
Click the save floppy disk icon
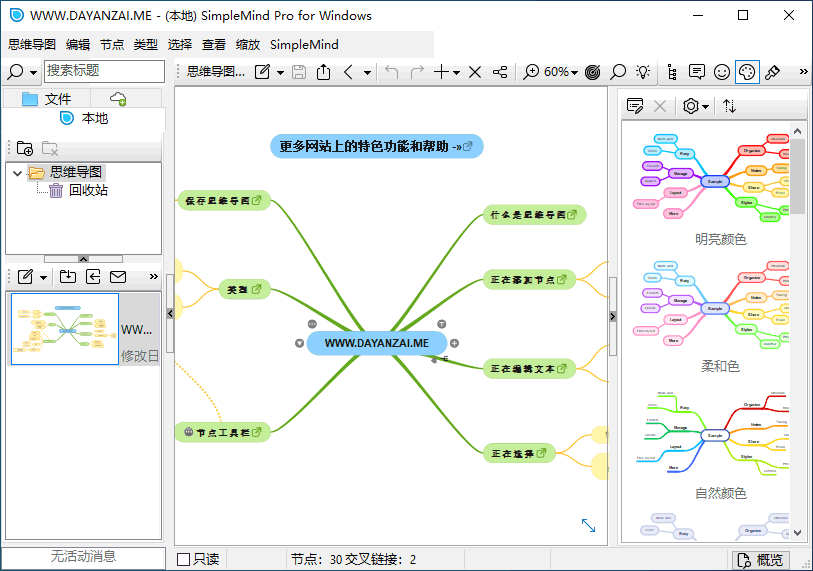click(299, 72)
